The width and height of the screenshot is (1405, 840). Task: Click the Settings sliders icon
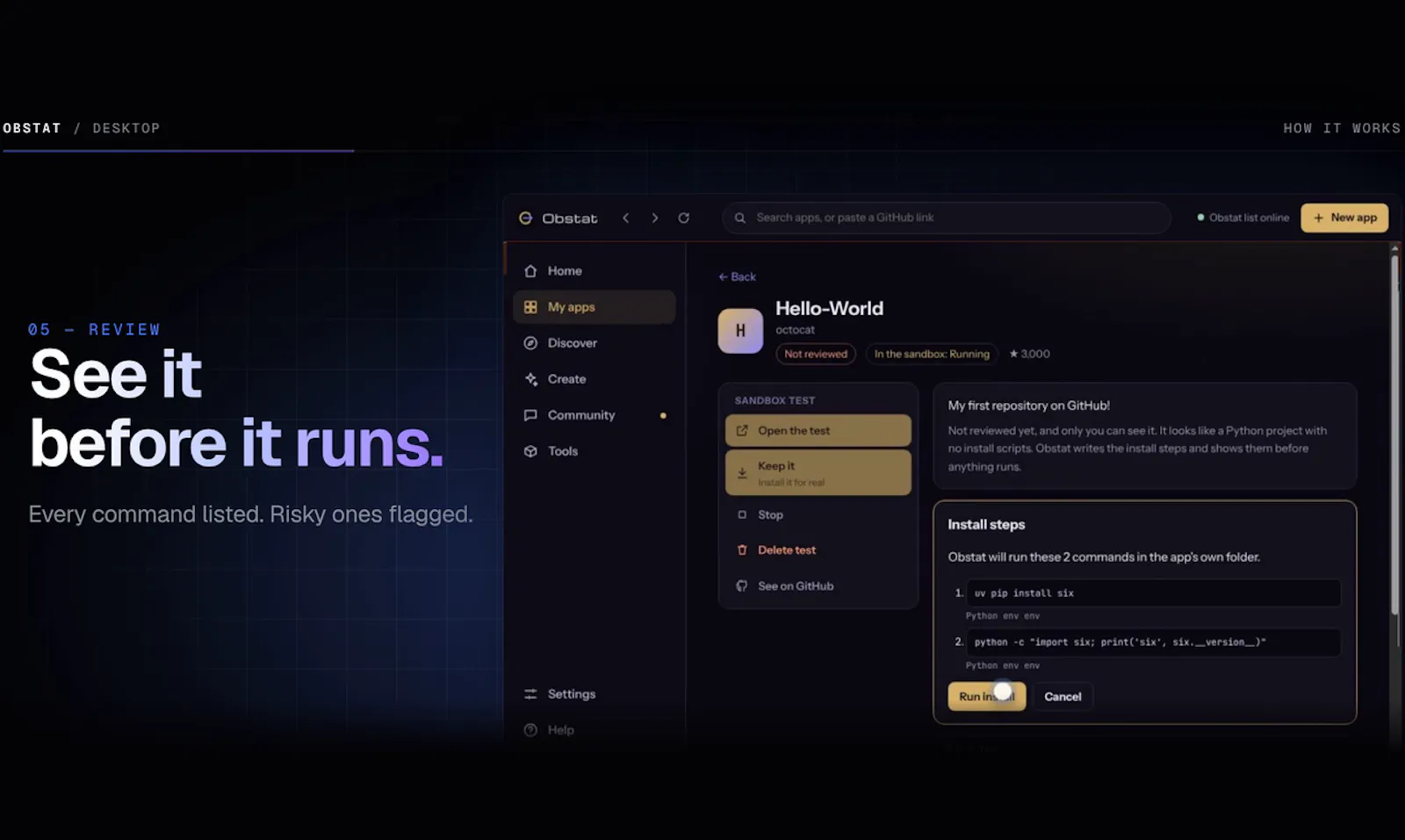pyautogui.click(x=530, y=694)
